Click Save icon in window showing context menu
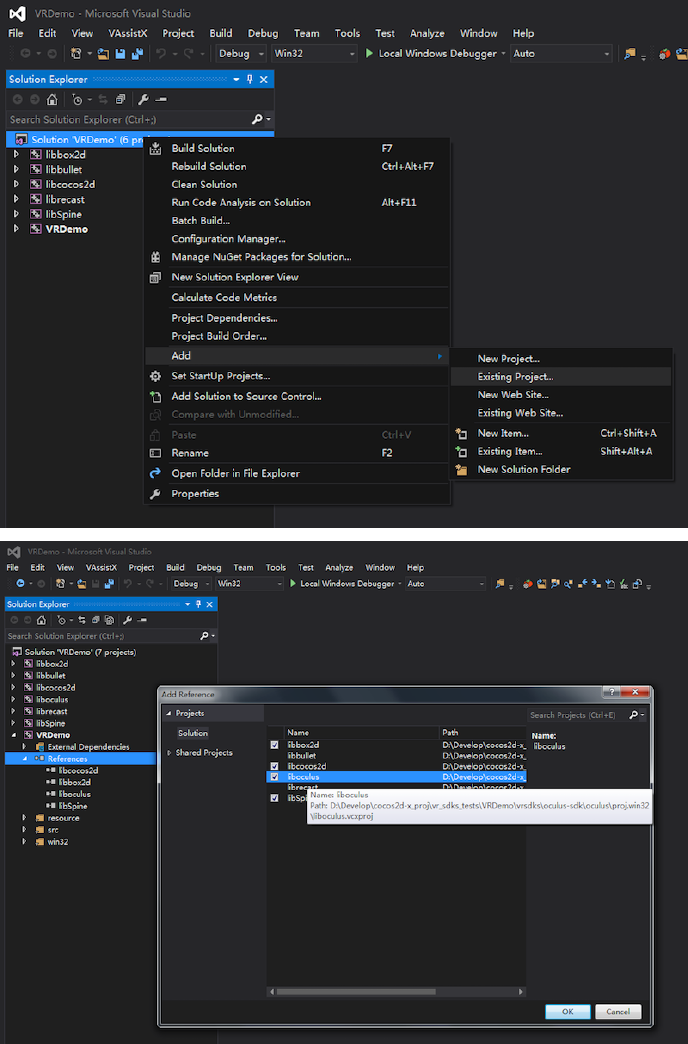Viewport: 688px width, 1044px height. 121,53
